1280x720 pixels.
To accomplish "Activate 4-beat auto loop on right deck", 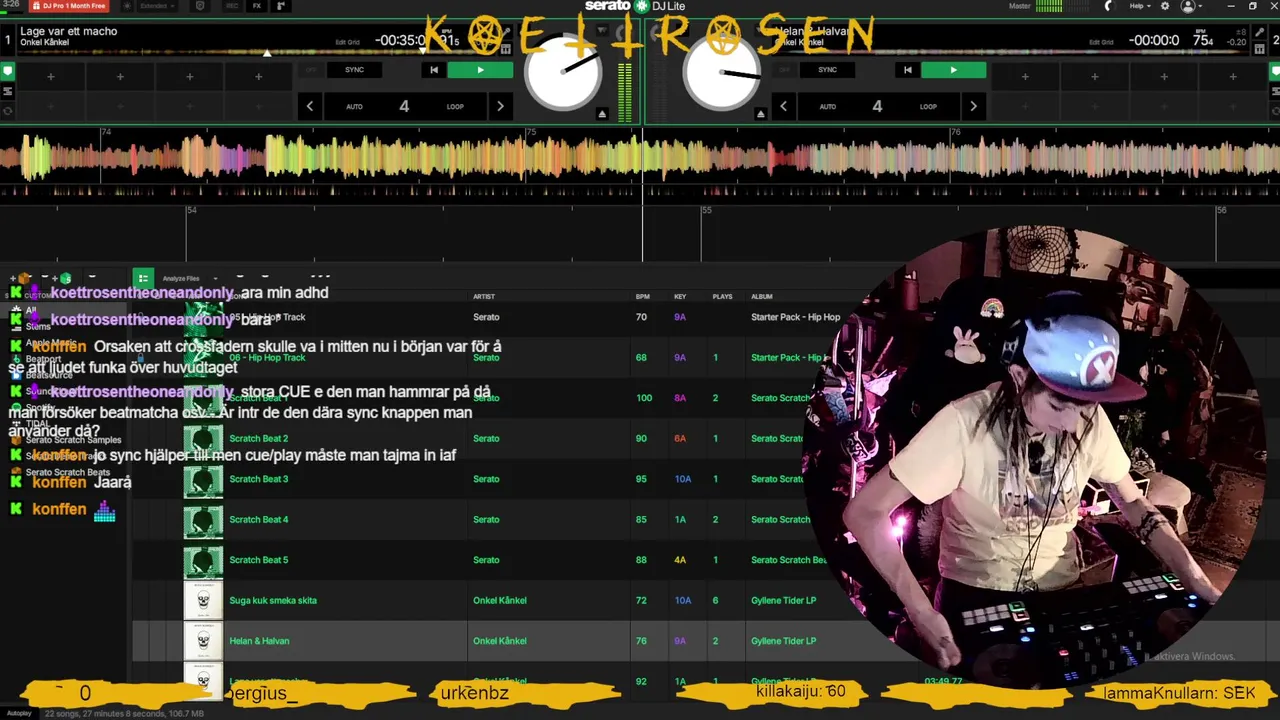I will coord(877,106).
